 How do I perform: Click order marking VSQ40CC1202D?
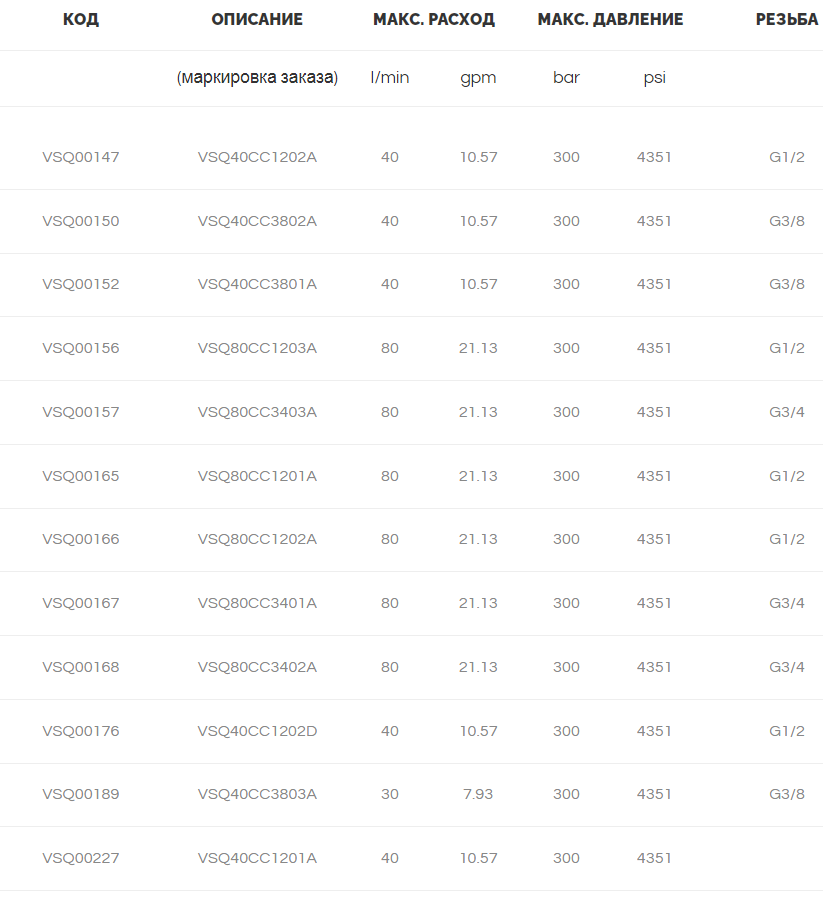coord(257,731)
